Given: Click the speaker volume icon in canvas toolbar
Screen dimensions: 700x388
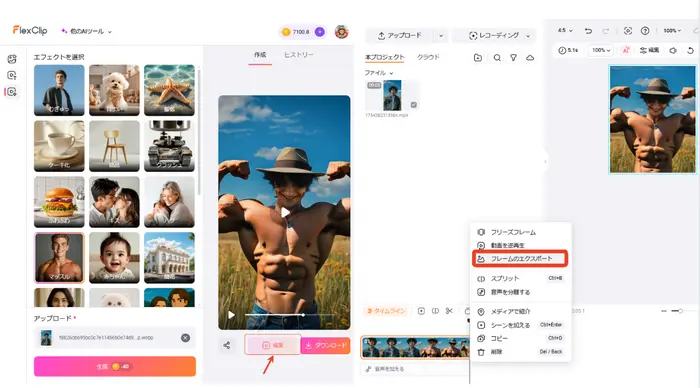Looking at the screenshot, I should [673, 50].
